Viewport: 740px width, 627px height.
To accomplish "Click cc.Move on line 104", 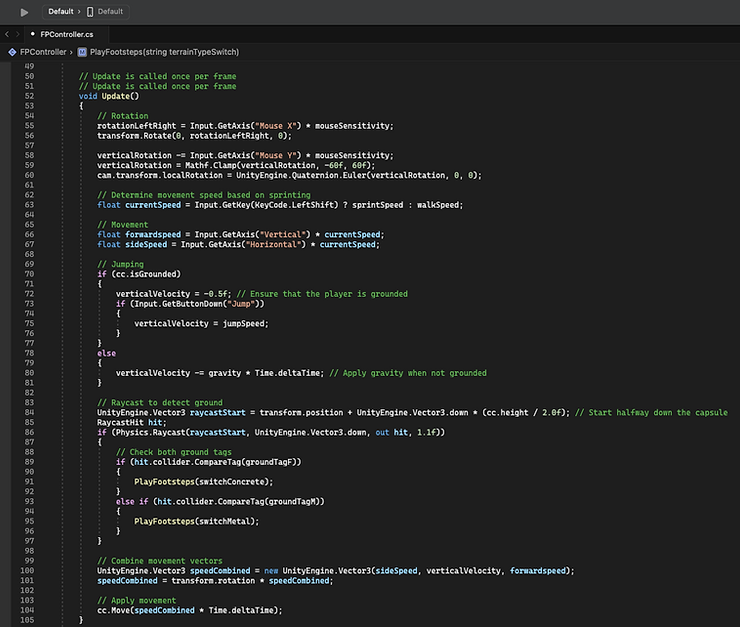I will 113,610.
